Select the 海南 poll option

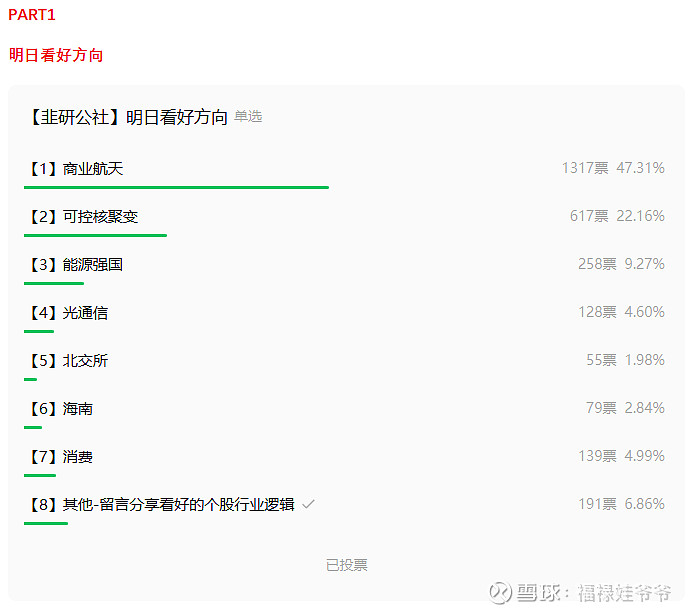click(x=78, y=409)
